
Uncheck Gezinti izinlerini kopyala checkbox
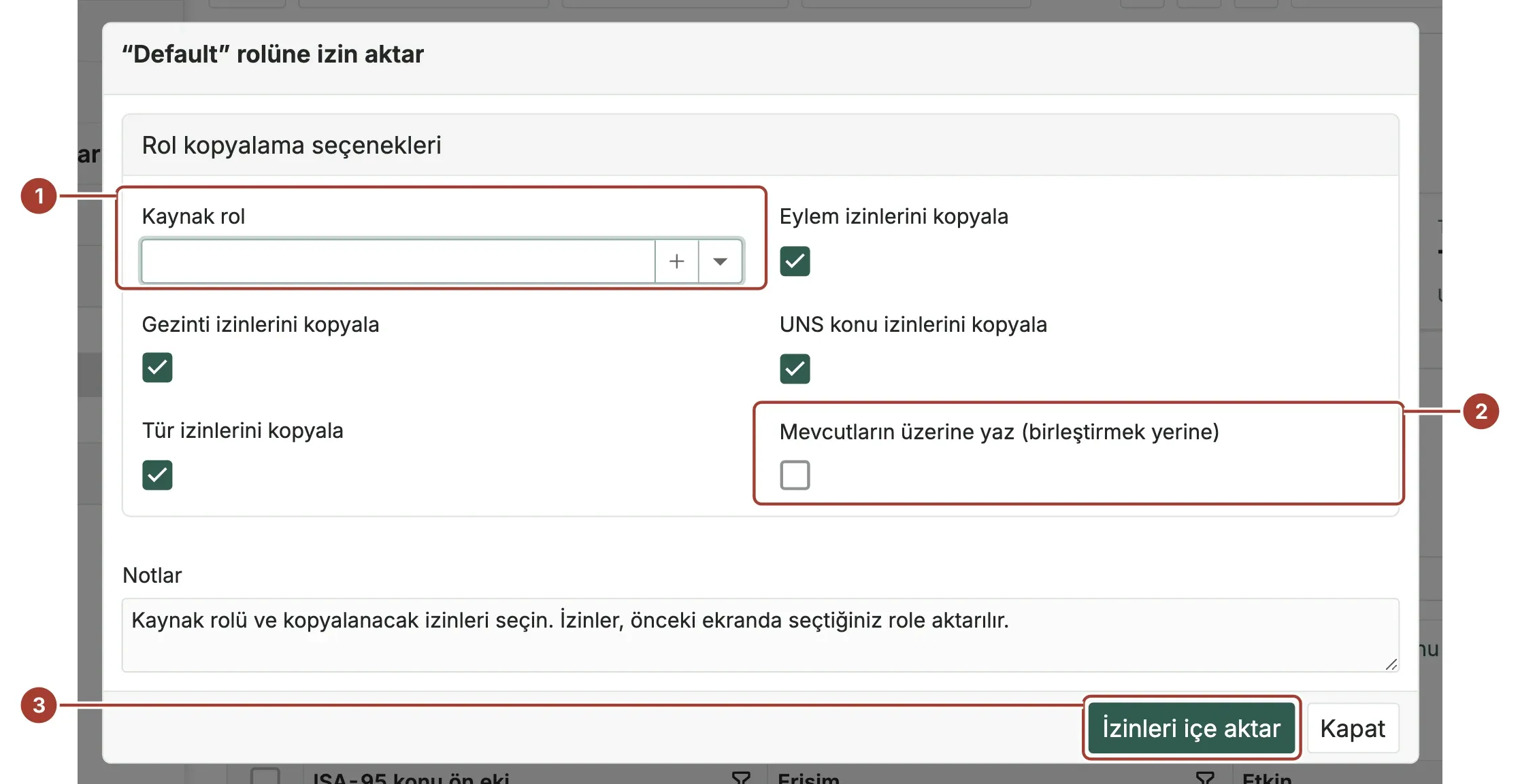(x=157, y=368)
